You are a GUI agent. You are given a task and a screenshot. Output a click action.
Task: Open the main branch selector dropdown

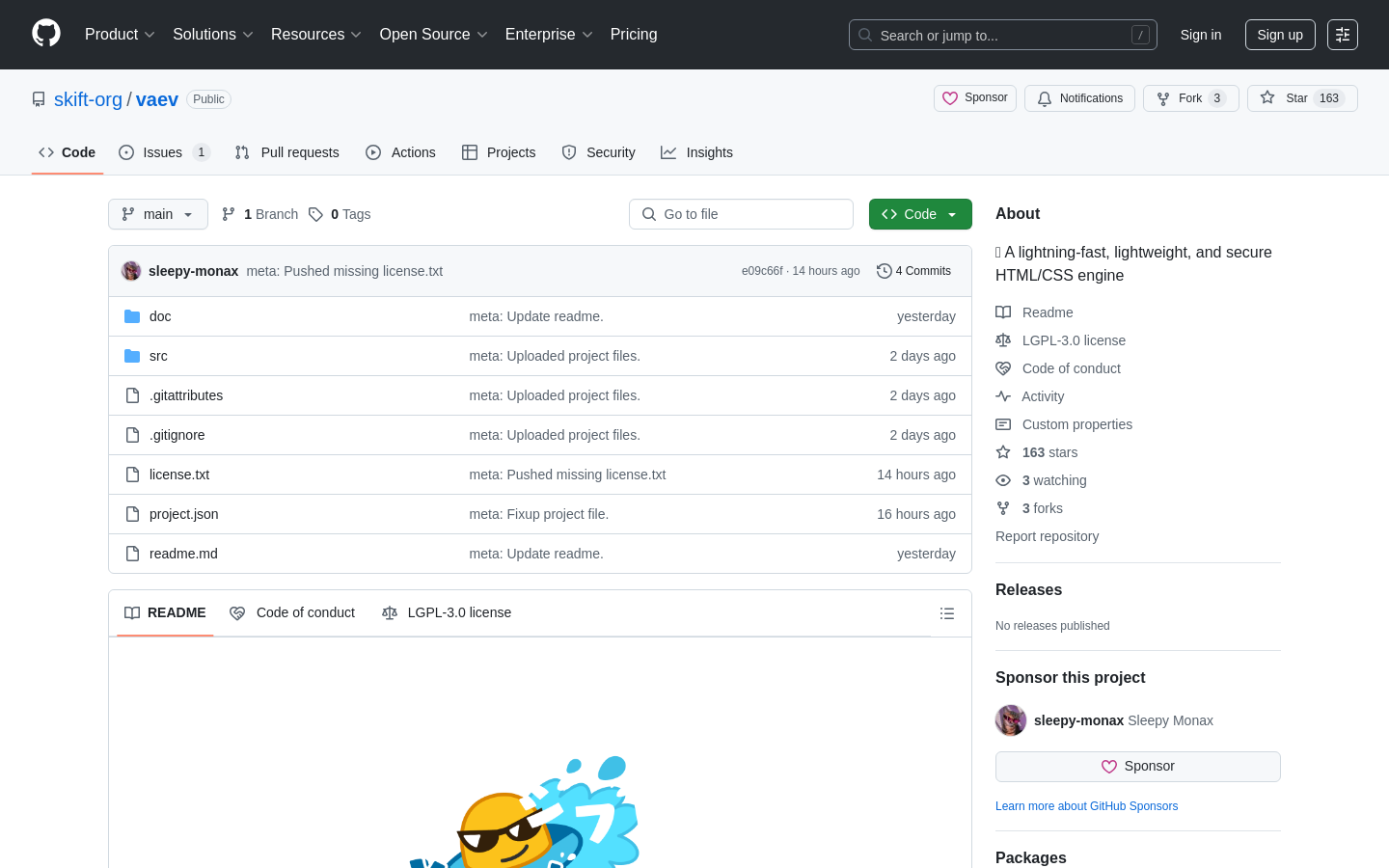pos(158,214)
